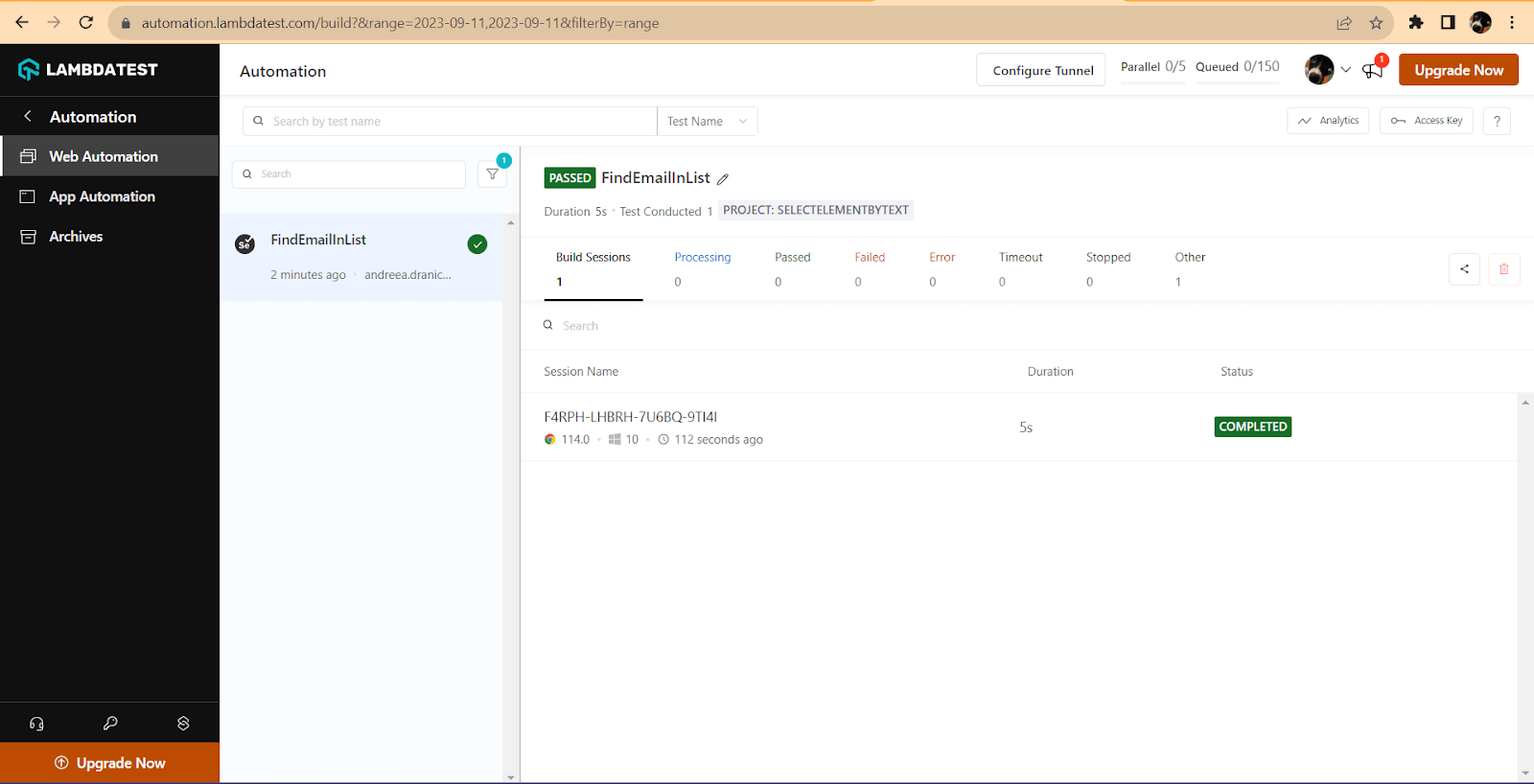Open App Automation in the sidebar
Image resolution: width=1534 pixels, height=784 pixels.
coord(110,196)
